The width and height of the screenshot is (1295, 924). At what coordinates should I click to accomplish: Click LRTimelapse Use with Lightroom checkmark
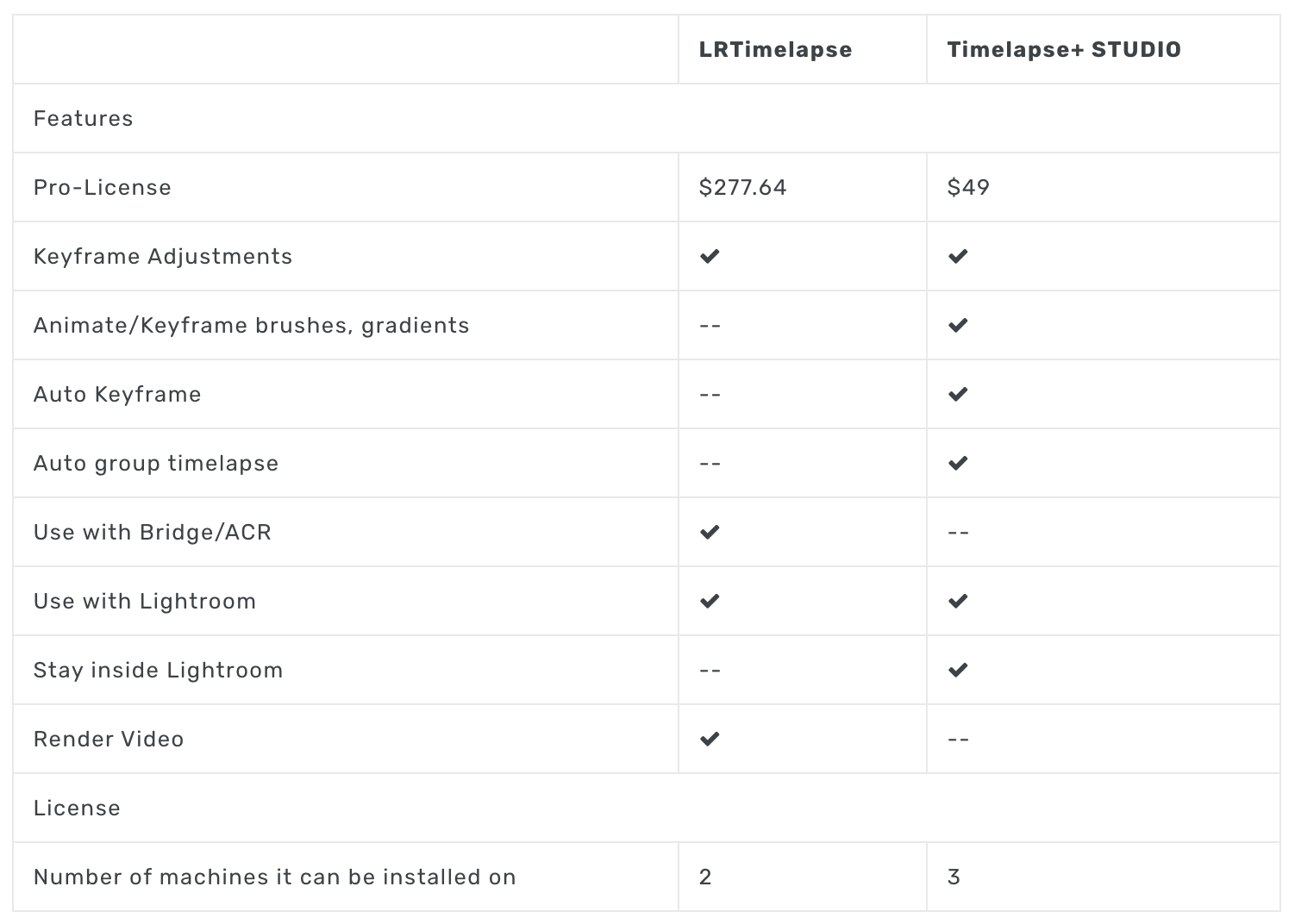(710, 601)
